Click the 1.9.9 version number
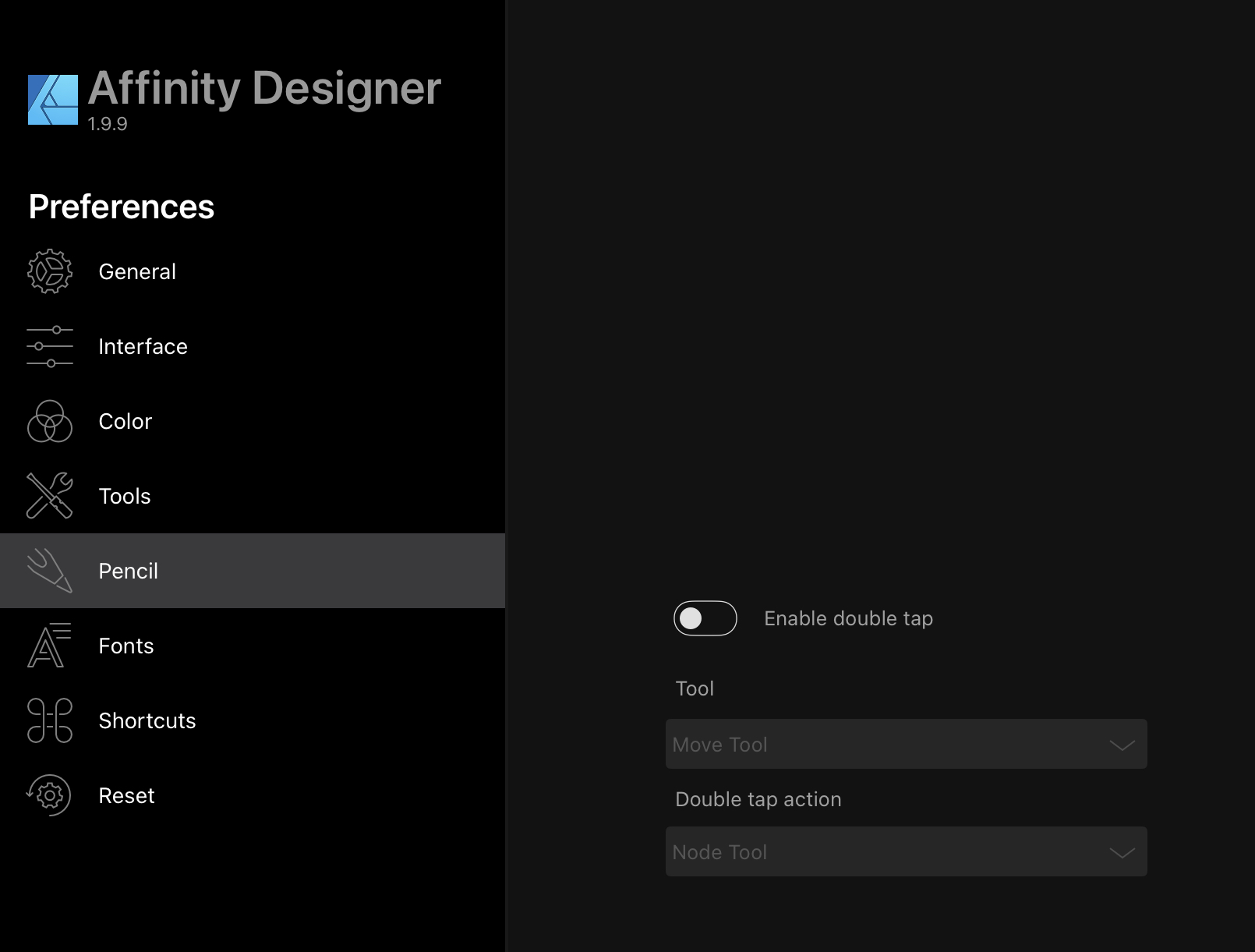The height and width of the screenshot is (952, 1255). click(x=108, y=124)
